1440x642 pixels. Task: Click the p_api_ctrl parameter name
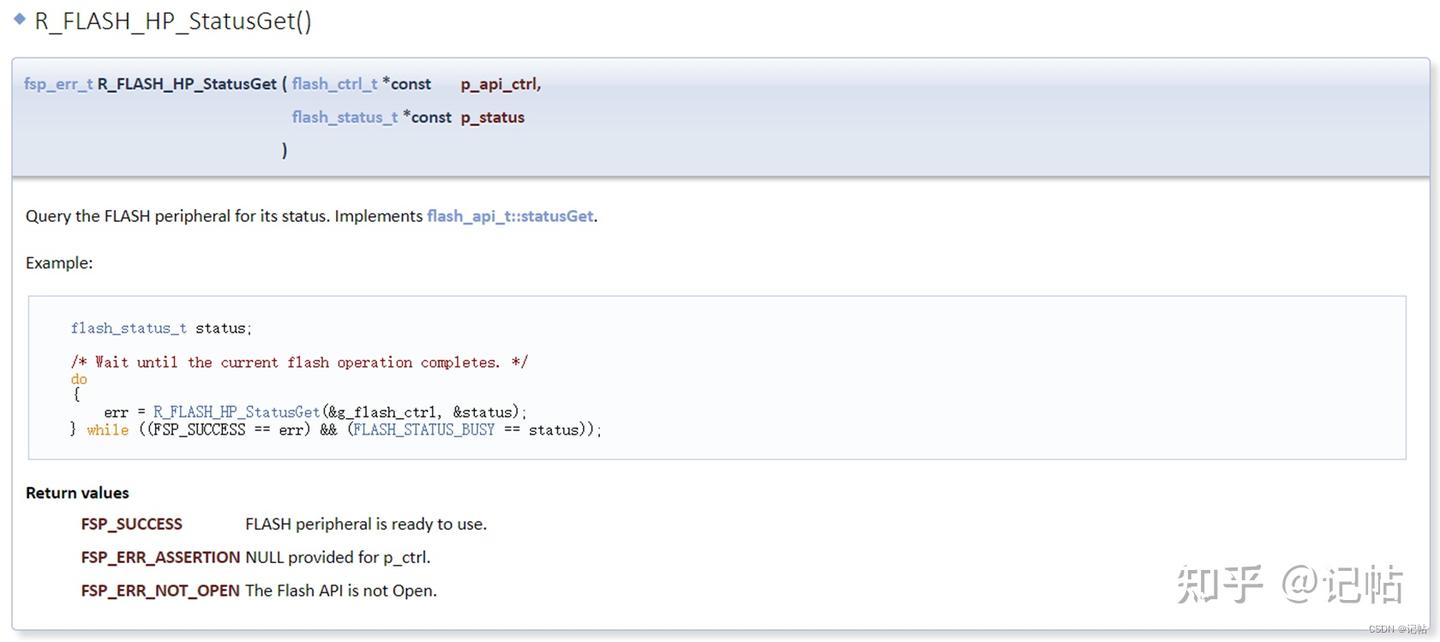click(500, 84)
